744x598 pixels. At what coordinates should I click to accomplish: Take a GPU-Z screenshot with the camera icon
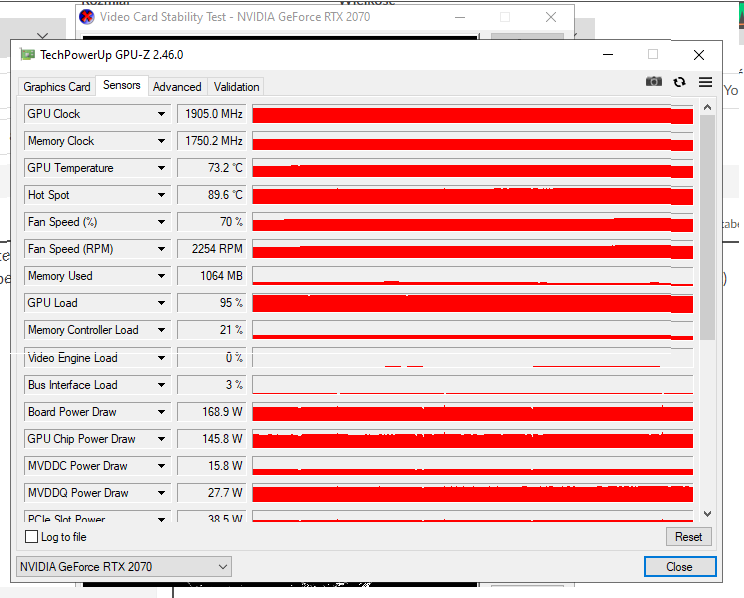pos(653,82)
